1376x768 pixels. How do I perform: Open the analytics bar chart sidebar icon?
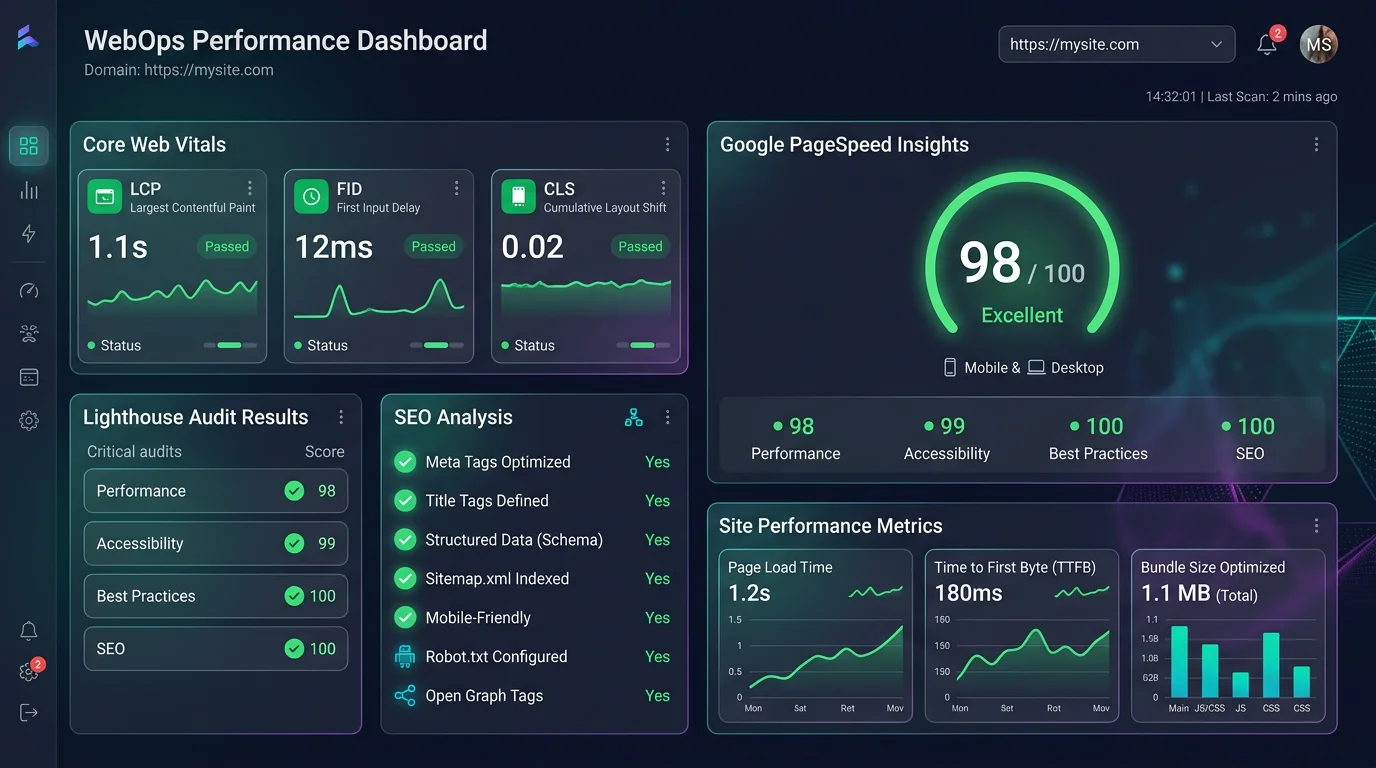point(28,190)
